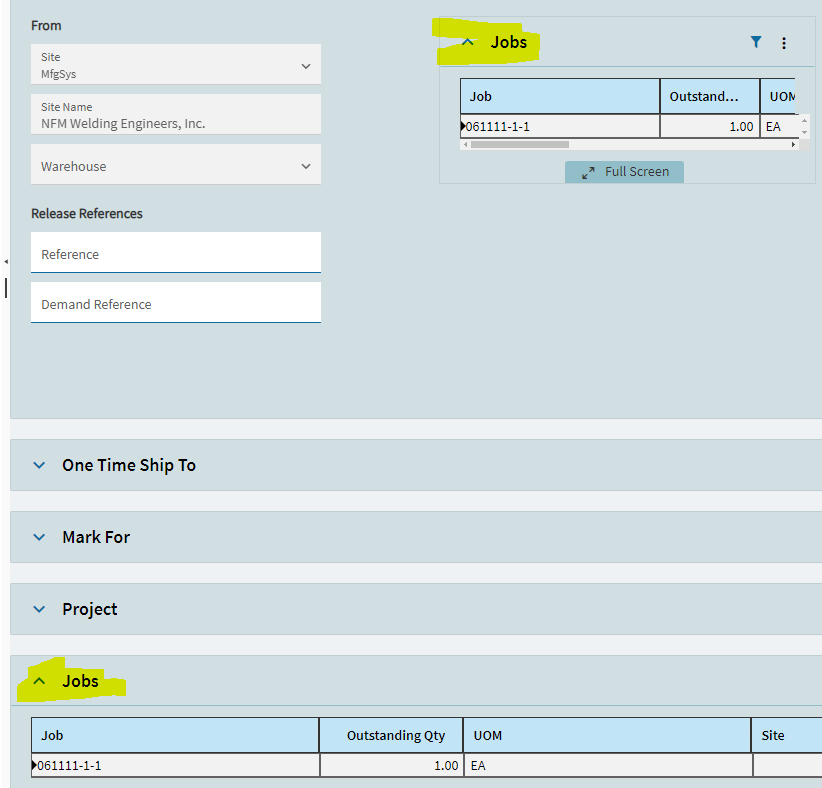Click the Reference input field
The width and height of the screenshot is (822, 788).
point(176,253)
